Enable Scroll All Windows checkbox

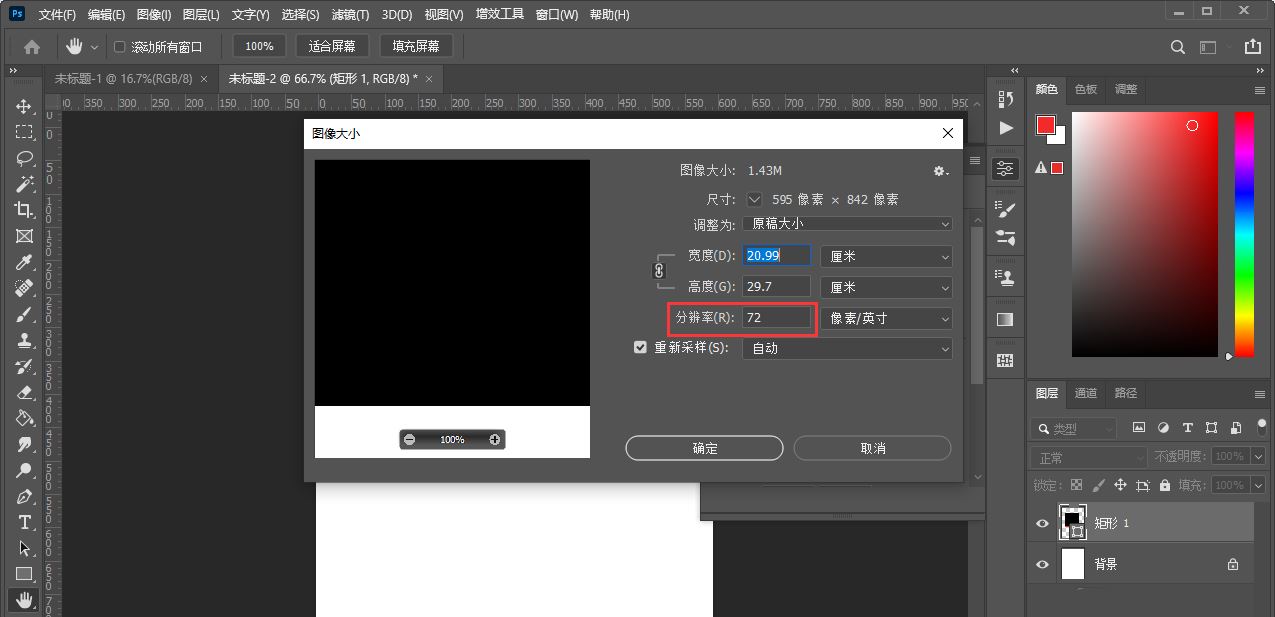120,47
